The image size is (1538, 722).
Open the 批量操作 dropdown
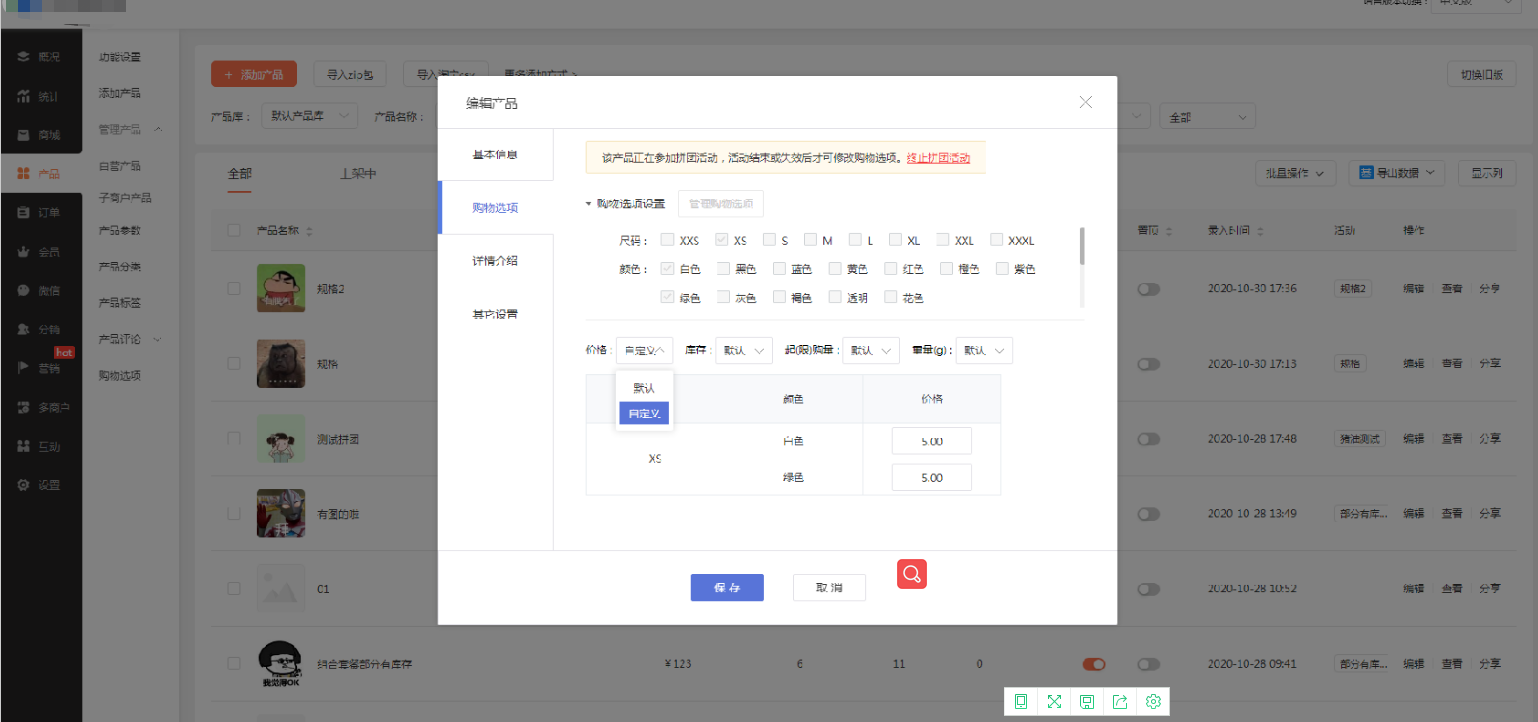1296,173
